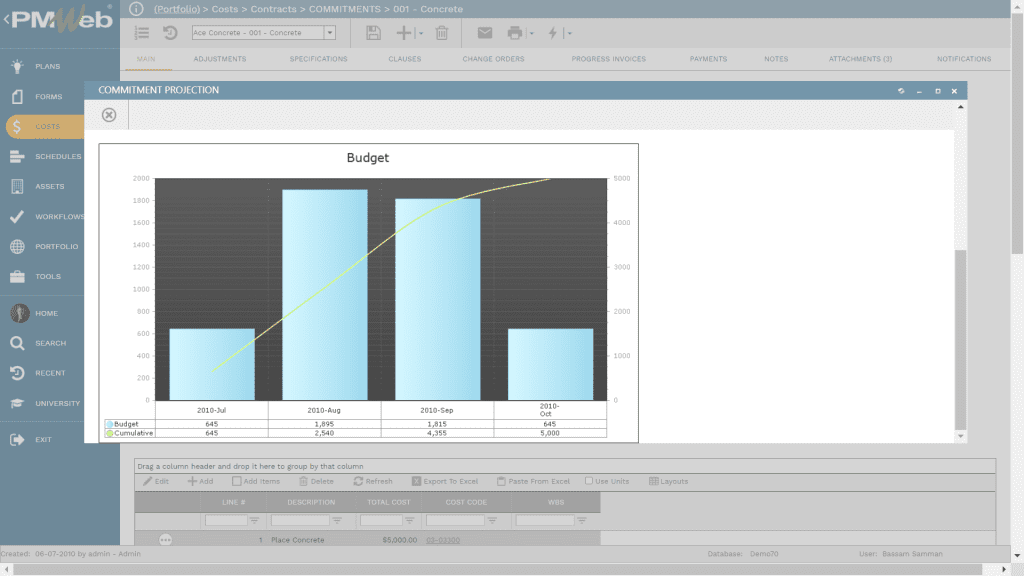Image resolution: width=1024 pixels, height=576 pixels.
Task: Click the printer icon in toolbar
Action: tap(515, 33)
